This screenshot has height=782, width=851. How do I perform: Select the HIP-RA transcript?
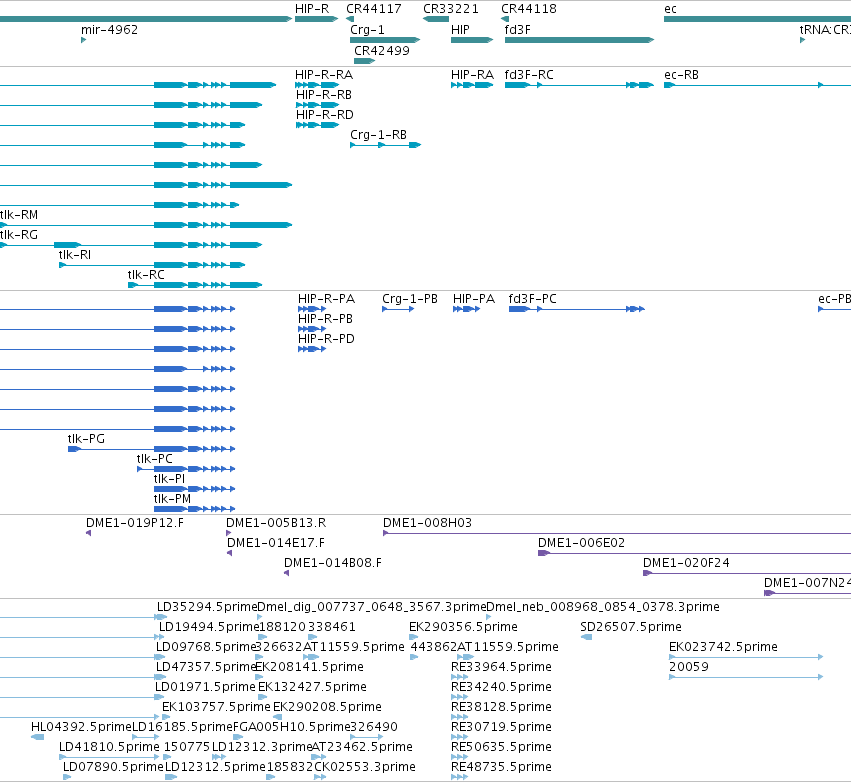pos(472,85)
